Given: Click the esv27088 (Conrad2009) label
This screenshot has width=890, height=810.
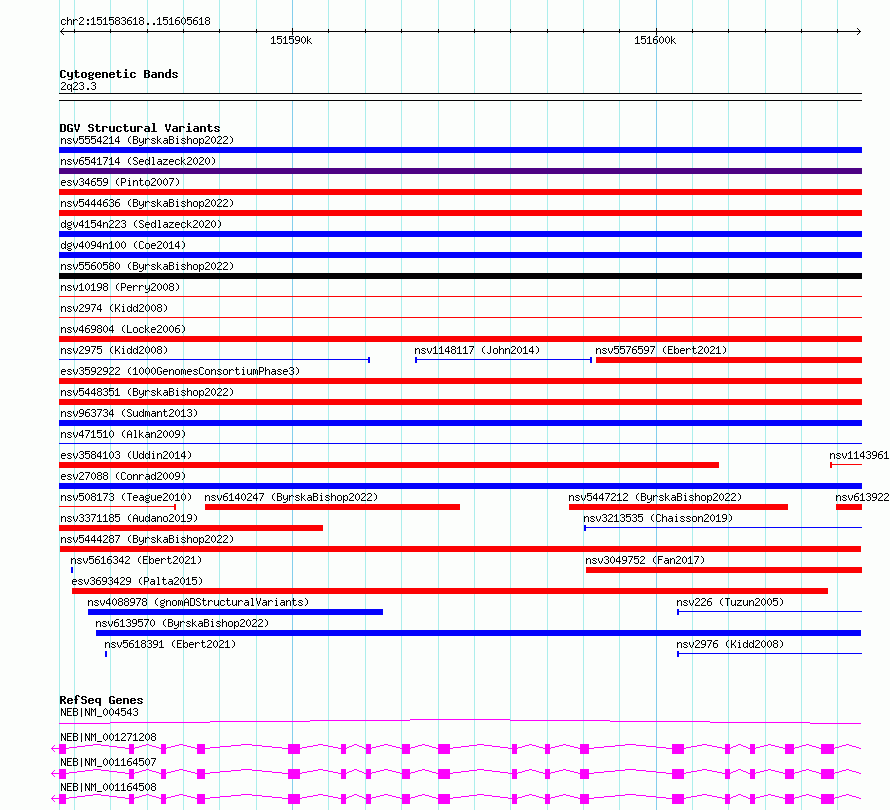Looking at the screenshot, I should pos(123,476).
